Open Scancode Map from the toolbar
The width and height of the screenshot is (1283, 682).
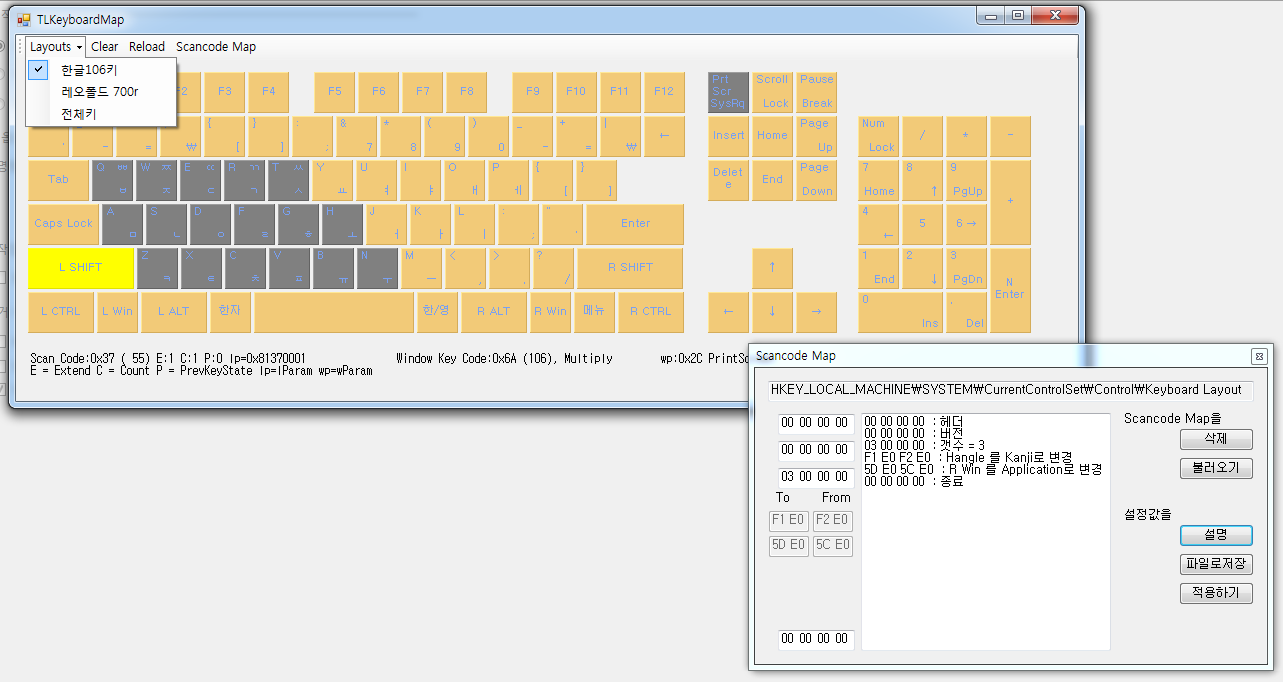click(x=216, y=47)
